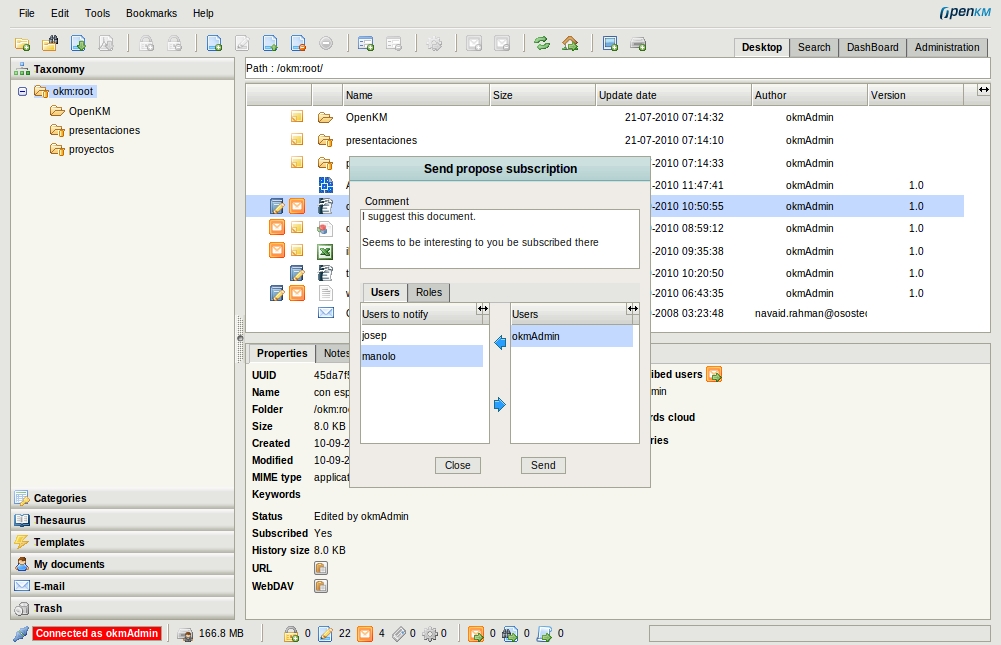Click the Taxonomy panel header
The width and height of the screenshot is (1001, 645).
(123, 69)
